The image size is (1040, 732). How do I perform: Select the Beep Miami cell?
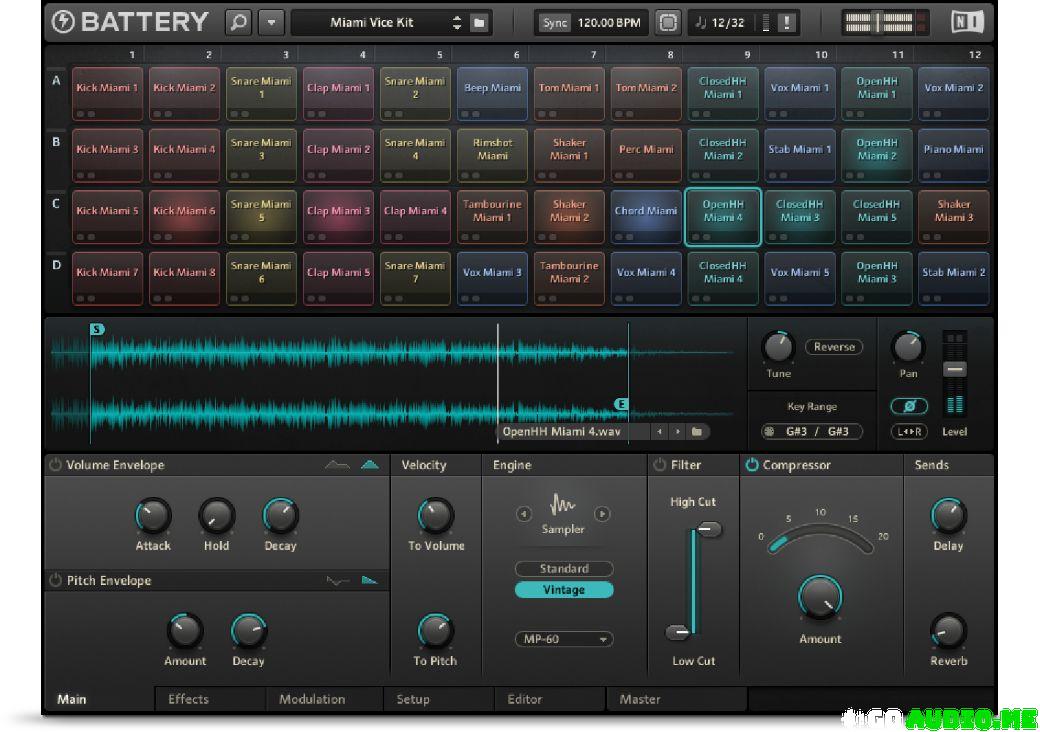(x=492, y=93)
